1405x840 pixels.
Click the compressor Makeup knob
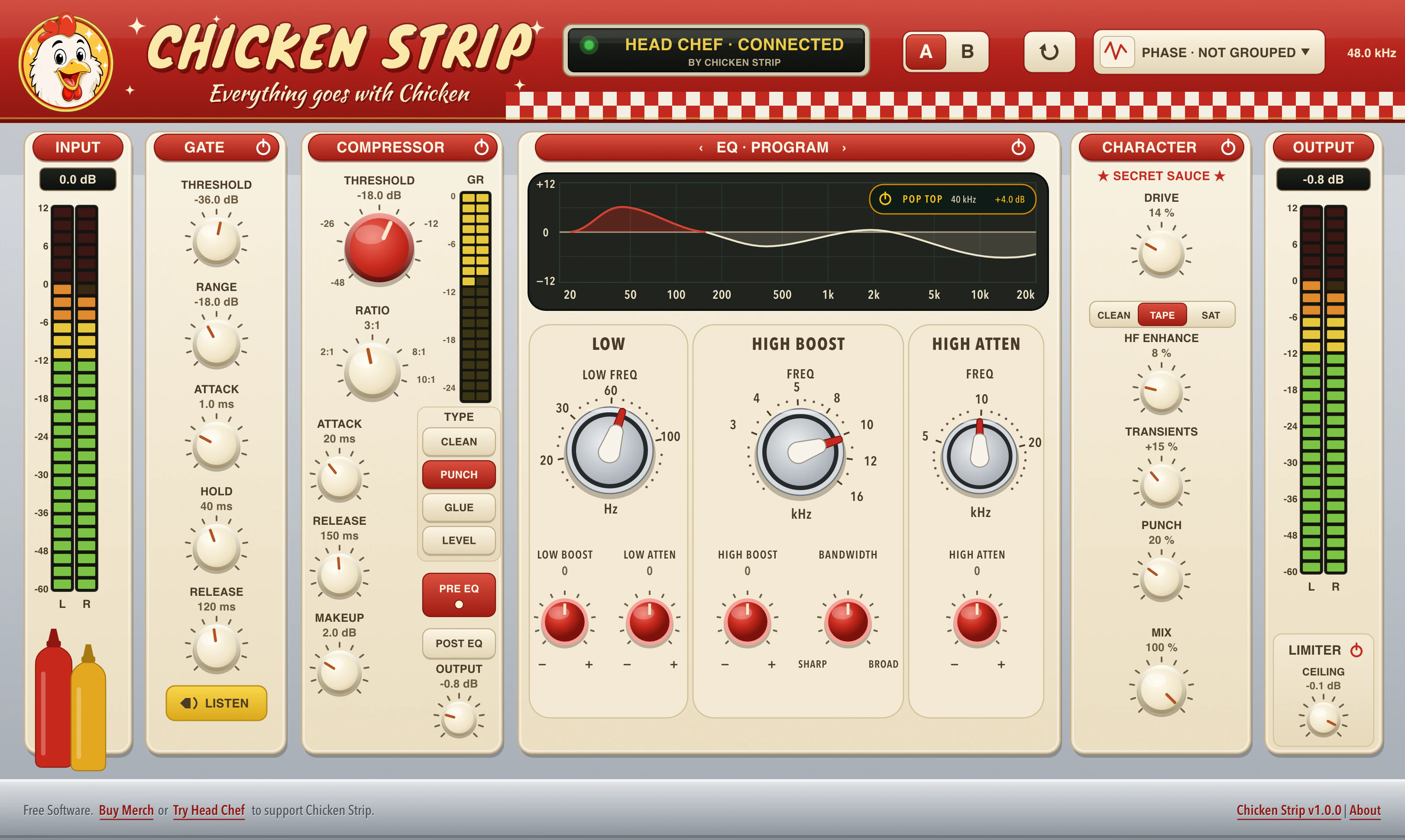[339, 672]
